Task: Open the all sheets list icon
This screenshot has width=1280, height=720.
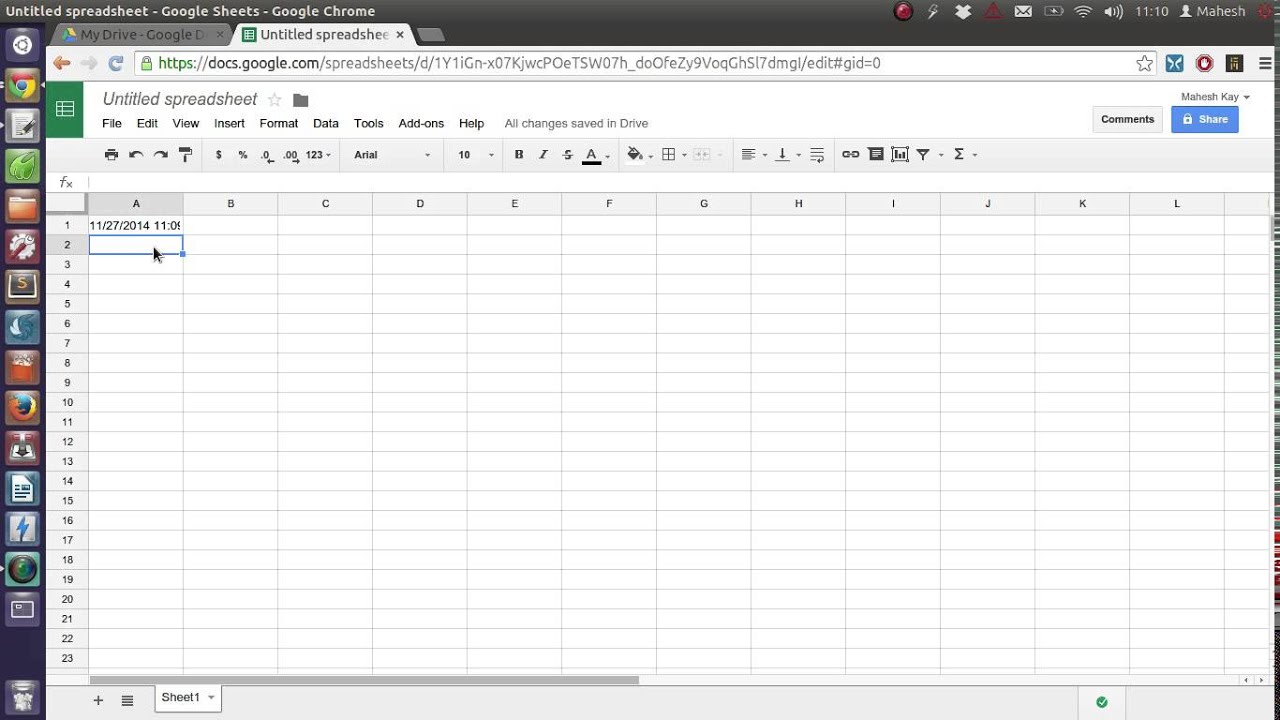Action: pyautogui.click(x=127, y=700)
